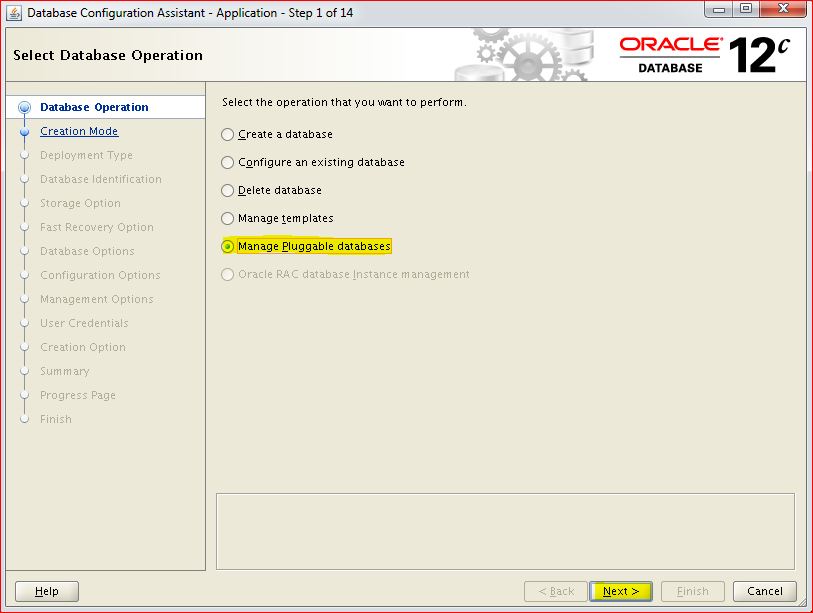Image resolution: width=813 pixels, height=613 pixels.
Task: Minimize the Database Configuration Assistant window
Action: click(x=719, y=10)
